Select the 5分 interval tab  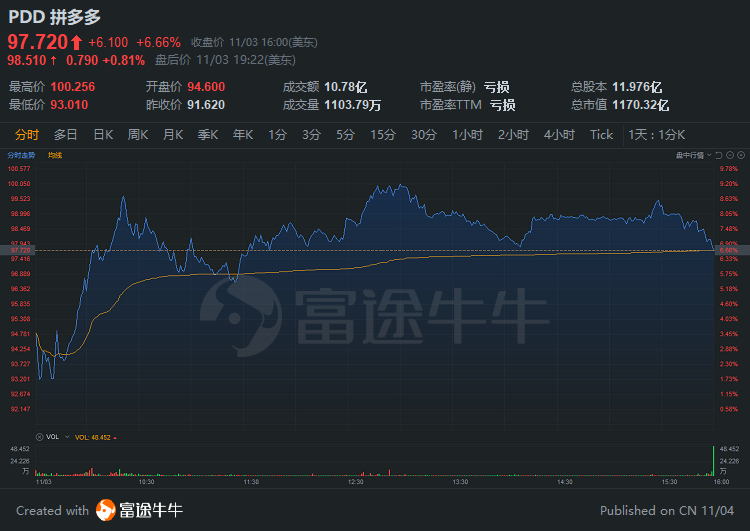click(345, 135)
